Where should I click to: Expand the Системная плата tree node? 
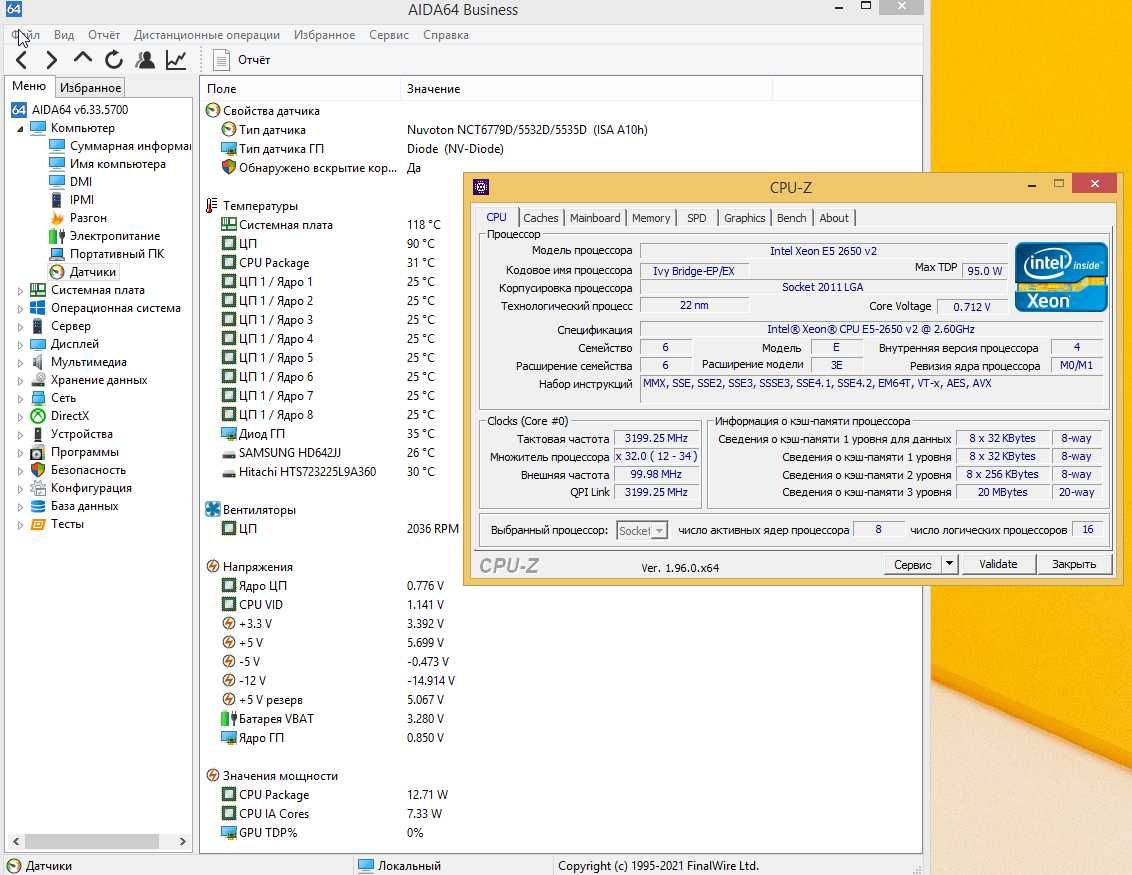pyautogui.click(x=20, y=290)
